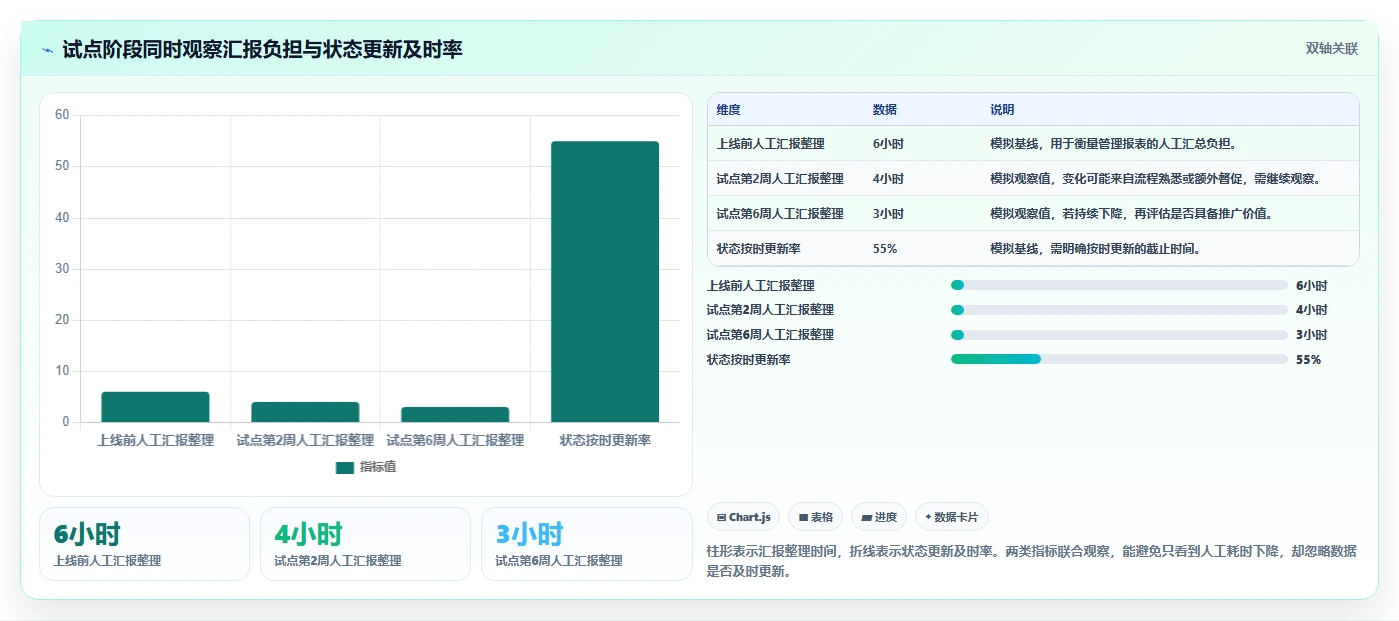The height and width of the screenshot is (621, 1399).
Task: Click the 55% progress bar for 状态按时更新率
Action: [x=1119, y=359]
